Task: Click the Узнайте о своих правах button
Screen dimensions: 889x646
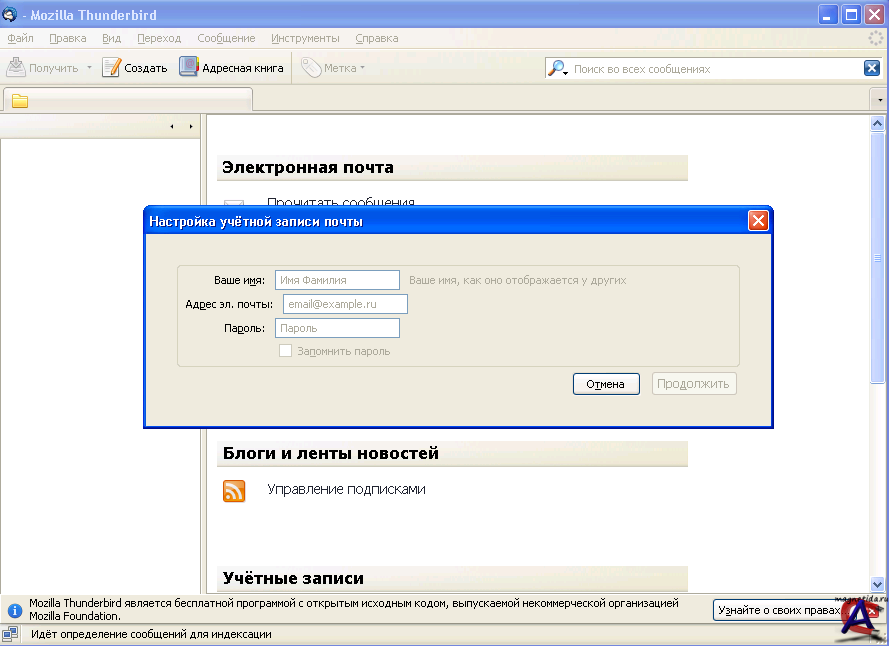Action: click(x=776, y=610)
